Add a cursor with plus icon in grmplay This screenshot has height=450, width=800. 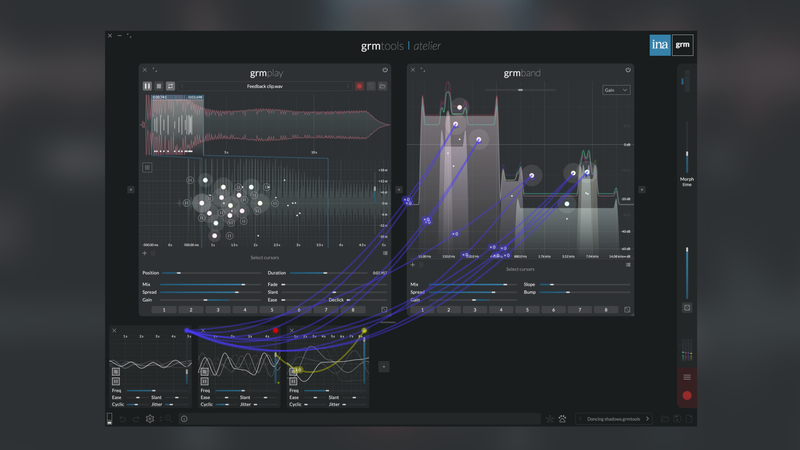click(145, 254)
